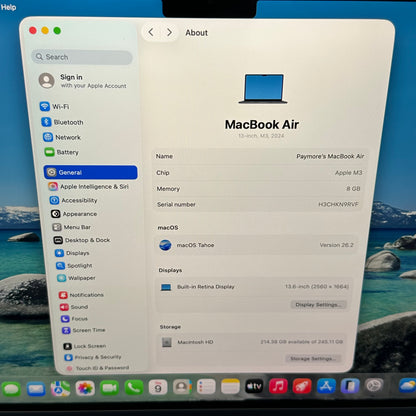Click the memory value "8 GB"

[x=353, y=188]
